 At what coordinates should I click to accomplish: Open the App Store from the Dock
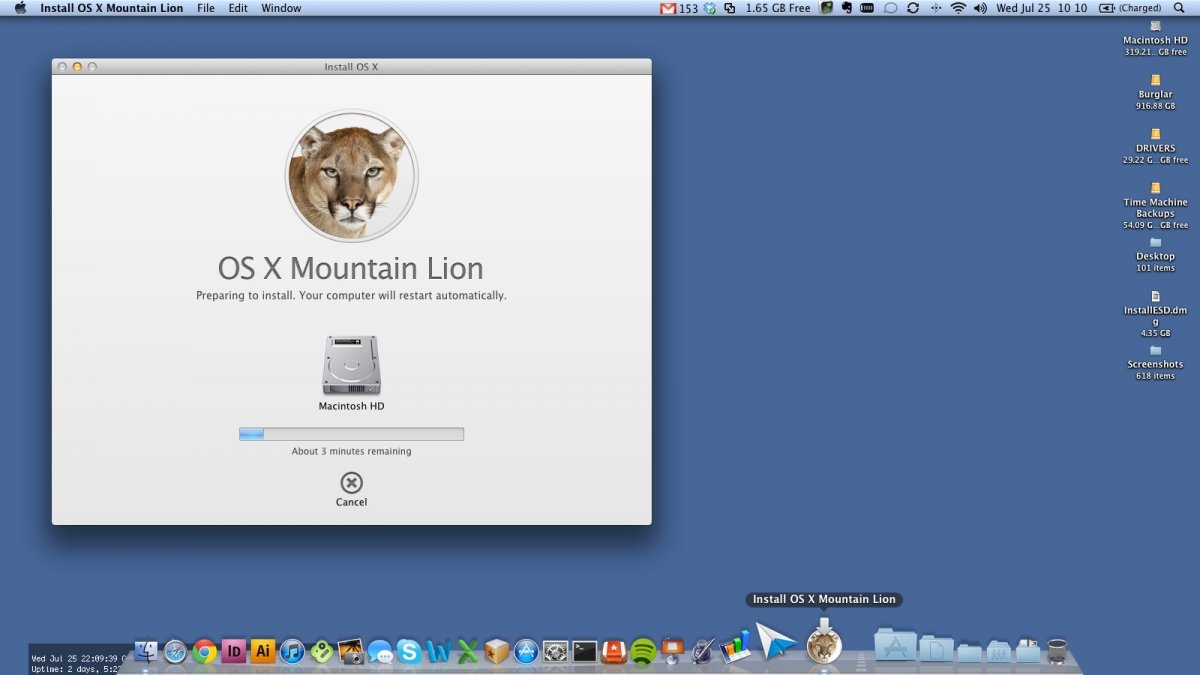click(x=526, y=651)
